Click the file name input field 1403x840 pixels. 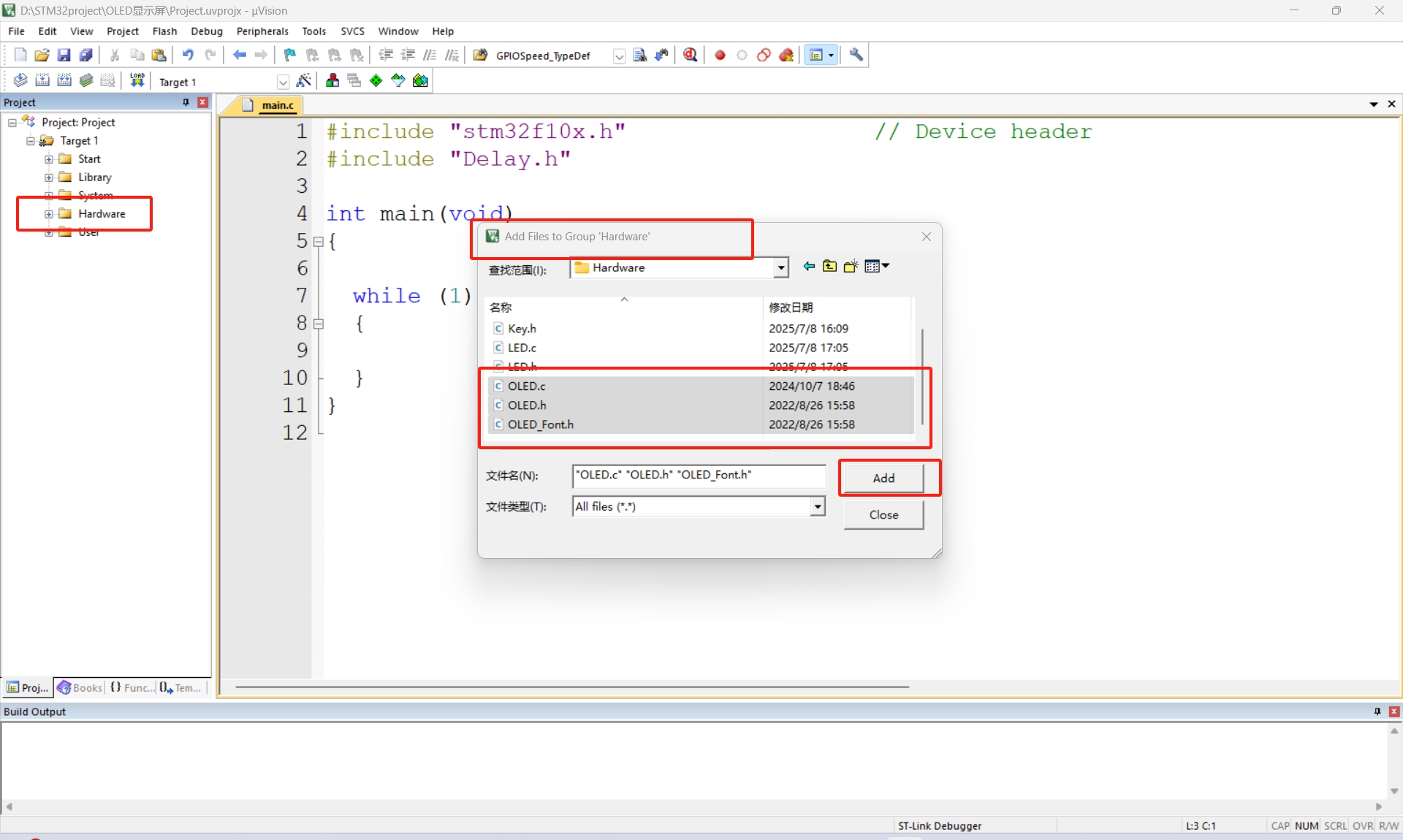click(698, 476)
